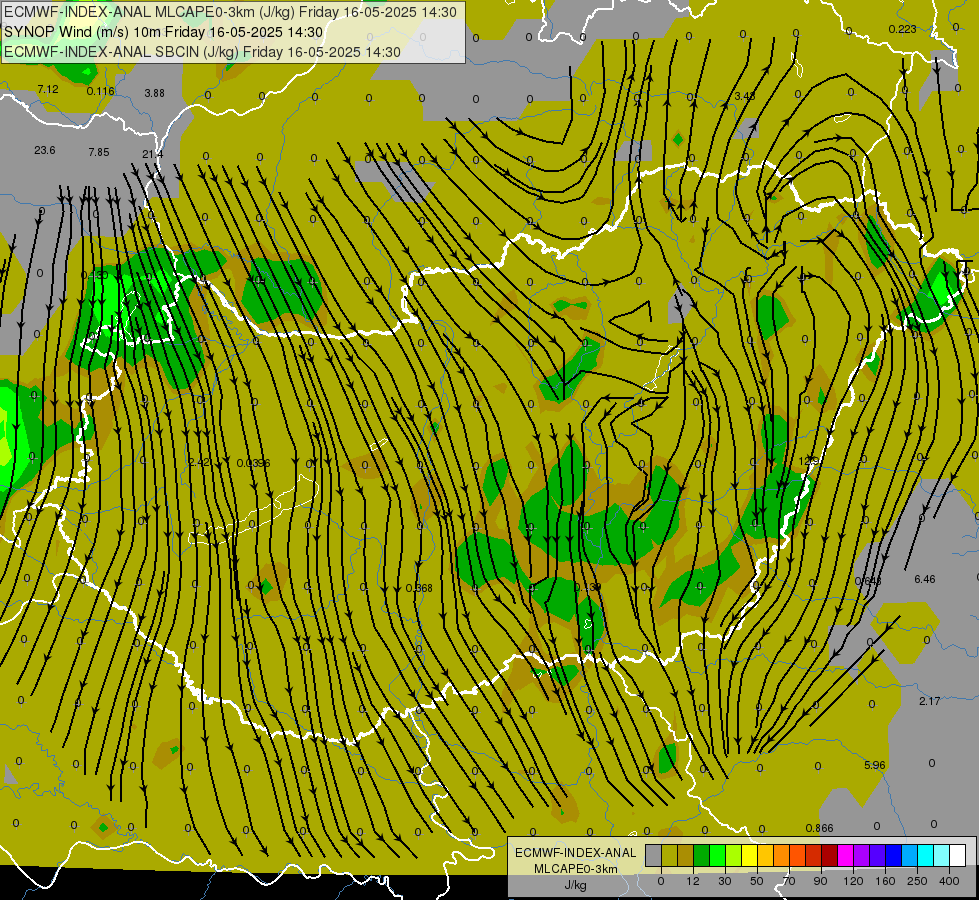Click scale tick value 160 in the legend
This screenshot has width=979, height=900.
coord(885,881)
